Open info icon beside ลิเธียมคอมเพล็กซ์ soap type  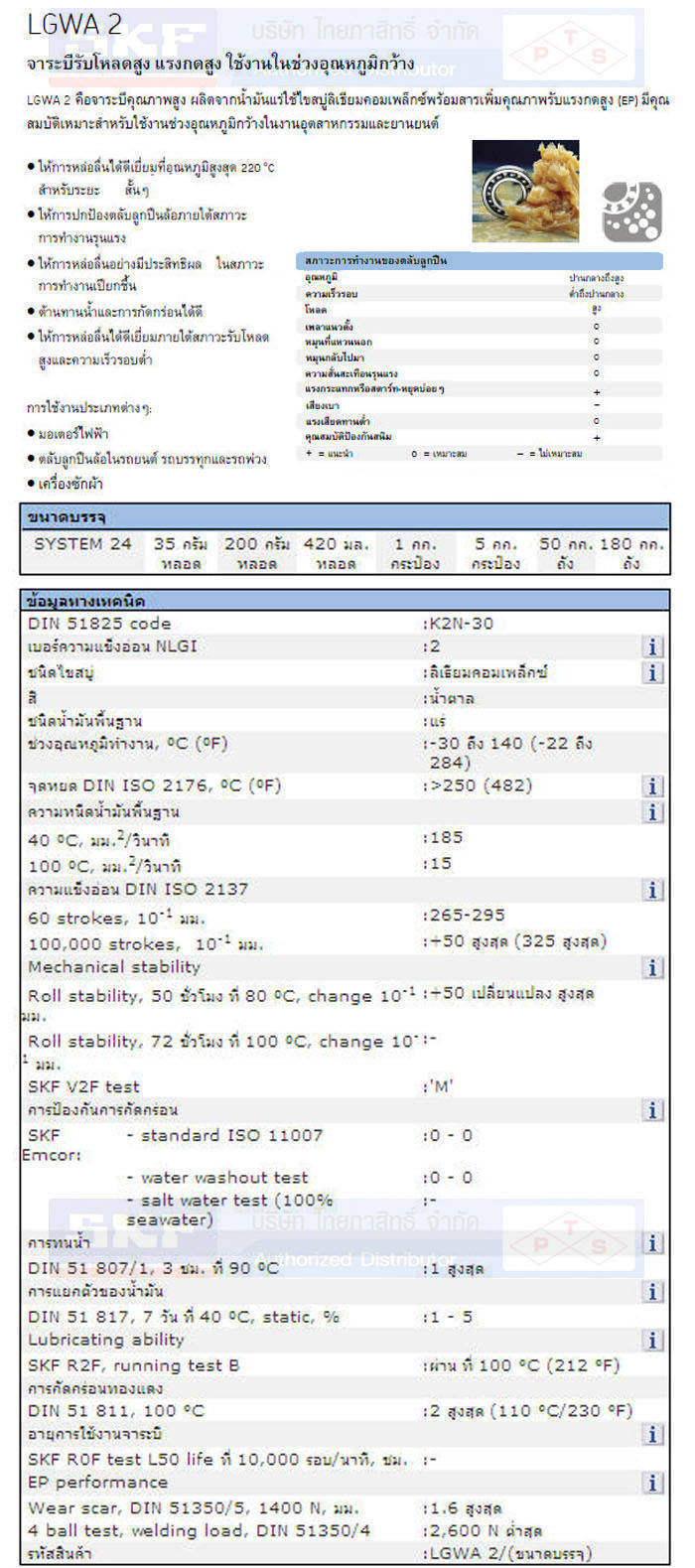point(652,673)
